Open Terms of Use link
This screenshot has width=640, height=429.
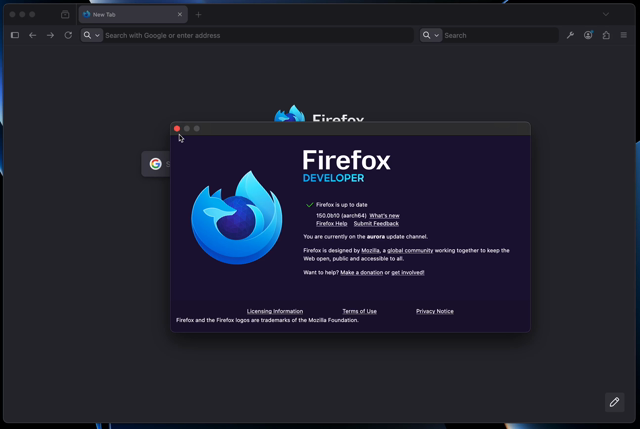pos(360,311)
